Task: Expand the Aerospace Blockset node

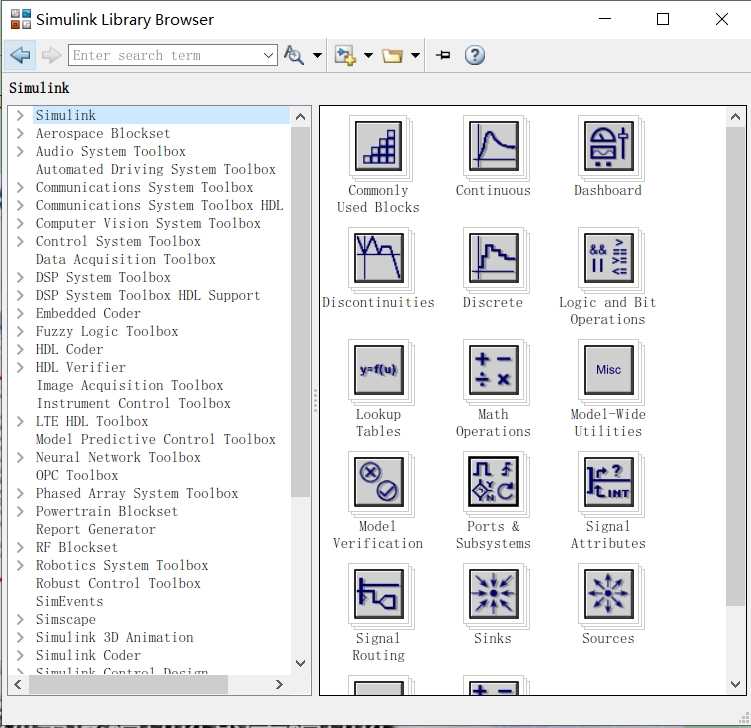Action: click(20, 133)
